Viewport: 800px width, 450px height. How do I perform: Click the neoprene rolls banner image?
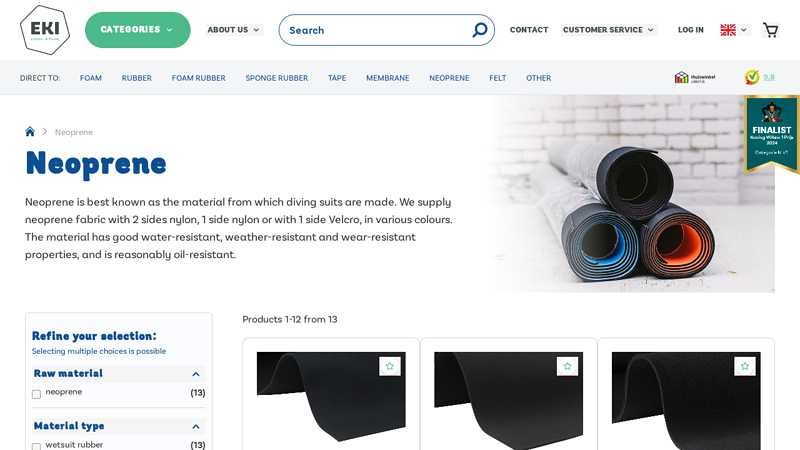click(632, 194)
